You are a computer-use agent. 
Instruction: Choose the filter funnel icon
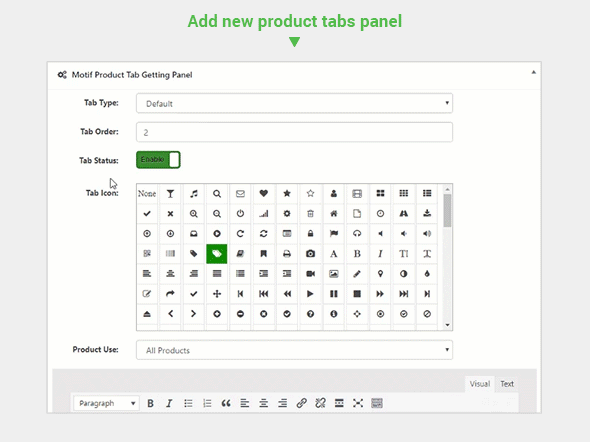[x=170, y=193]
